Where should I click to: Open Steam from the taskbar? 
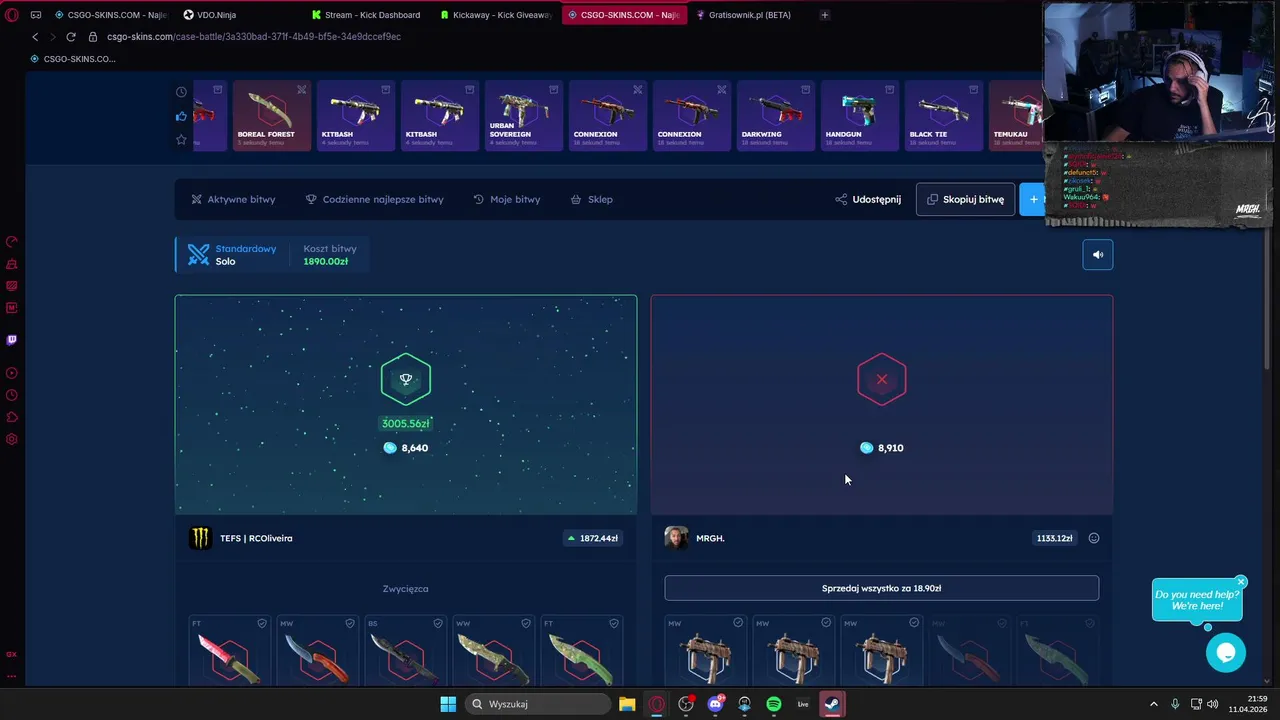pos(832,704)
